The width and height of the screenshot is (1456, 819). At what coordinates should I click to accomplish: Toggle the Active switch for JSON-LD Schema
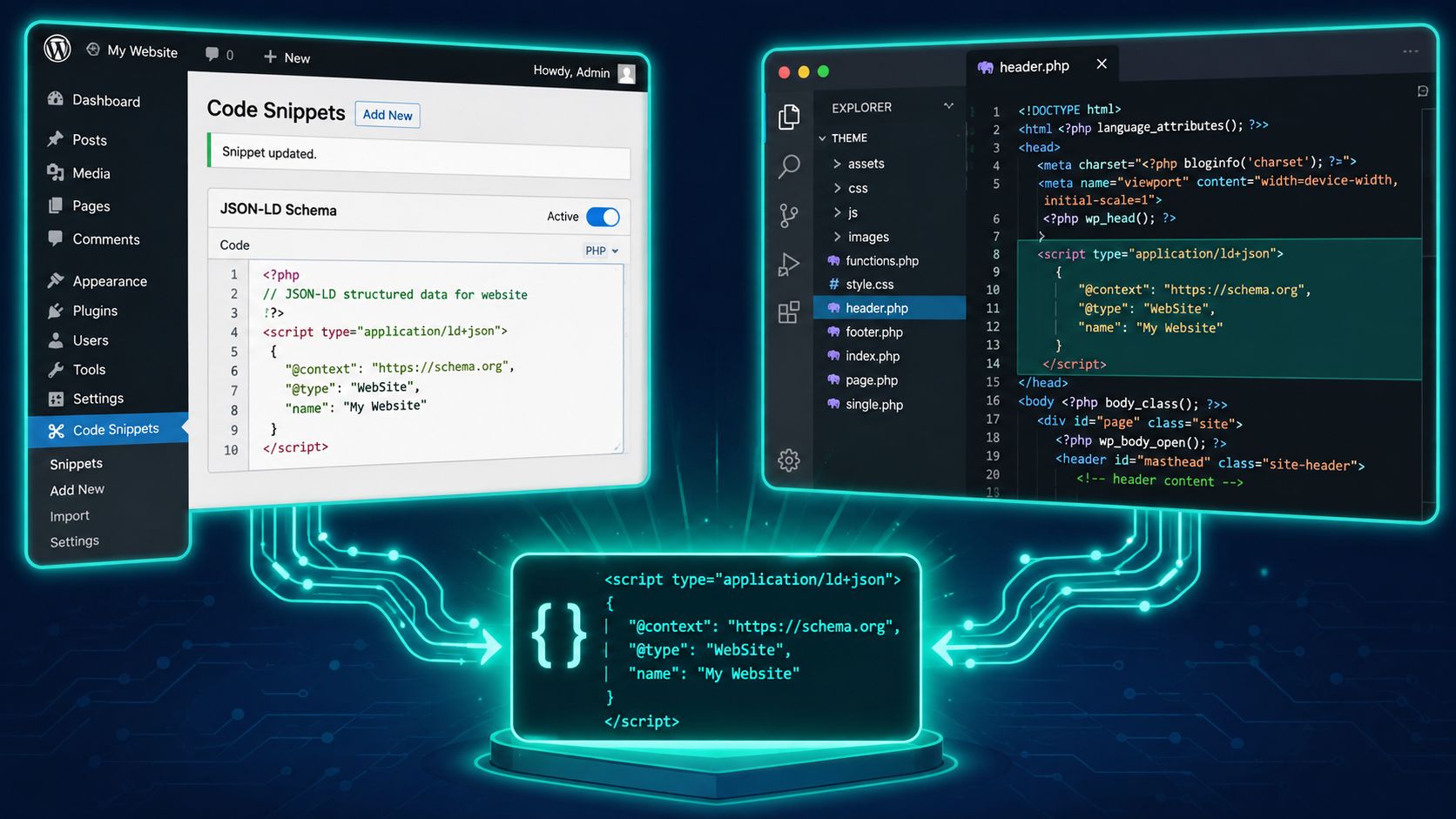coord(603,217)
